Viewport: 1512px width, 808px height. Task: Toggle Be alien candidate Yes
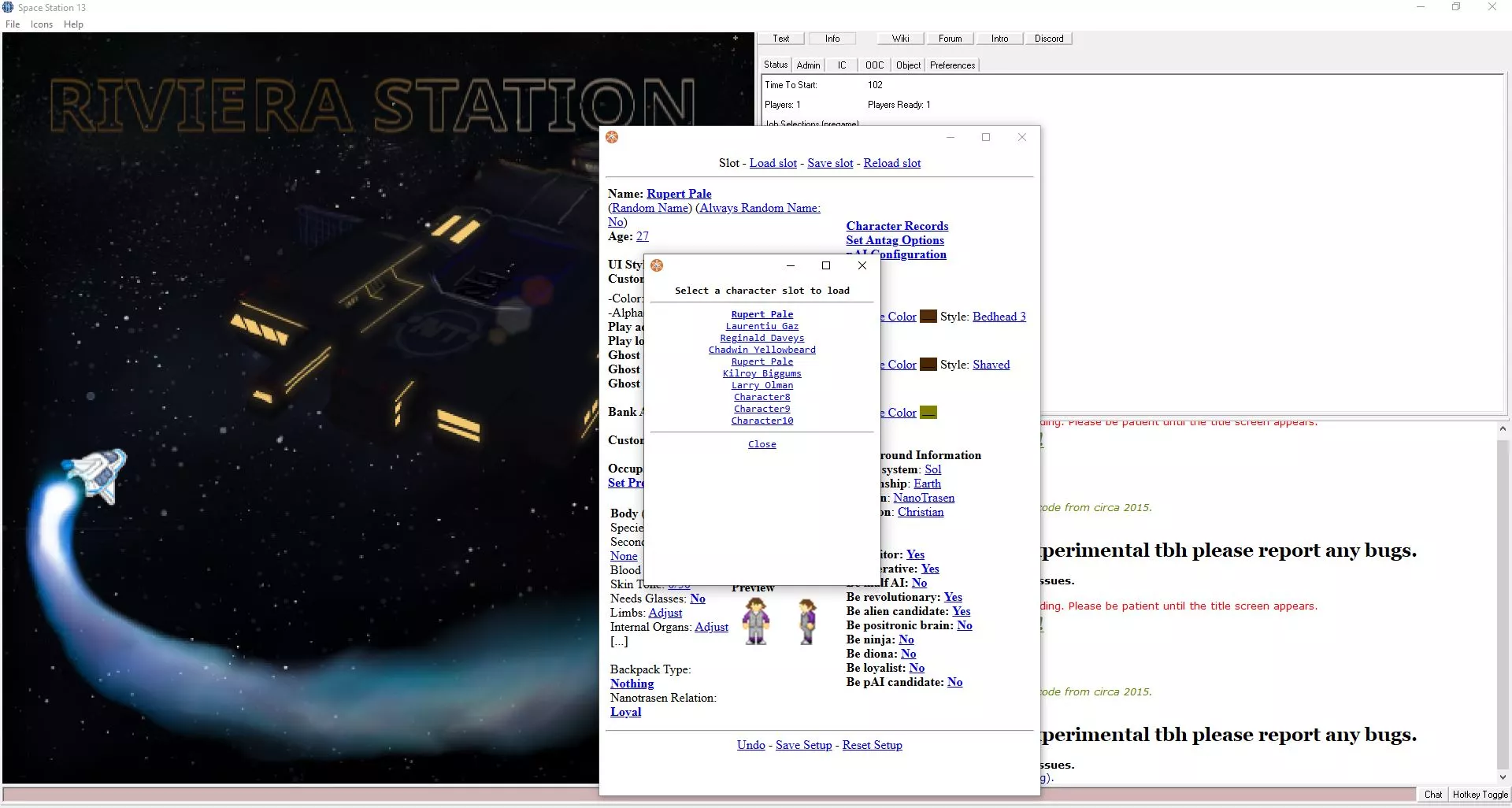962,611
